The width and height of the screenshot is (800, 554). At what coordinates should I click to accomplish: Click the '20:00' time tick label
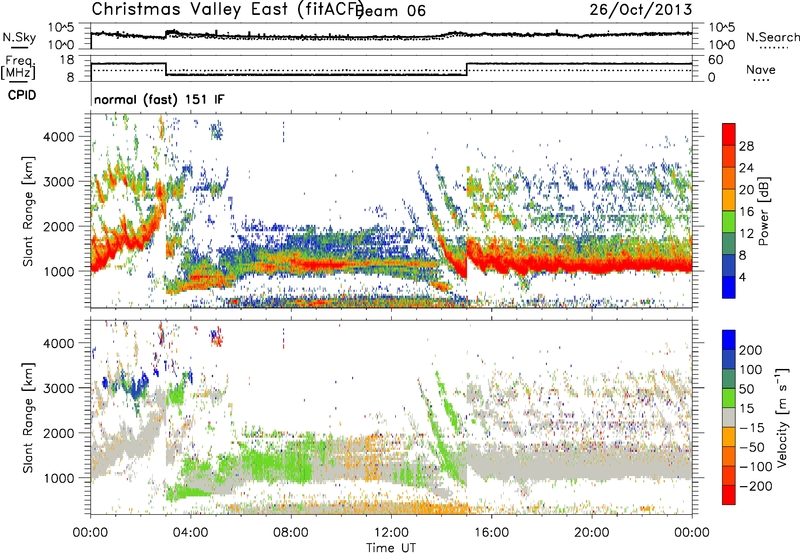pos(591,533)
